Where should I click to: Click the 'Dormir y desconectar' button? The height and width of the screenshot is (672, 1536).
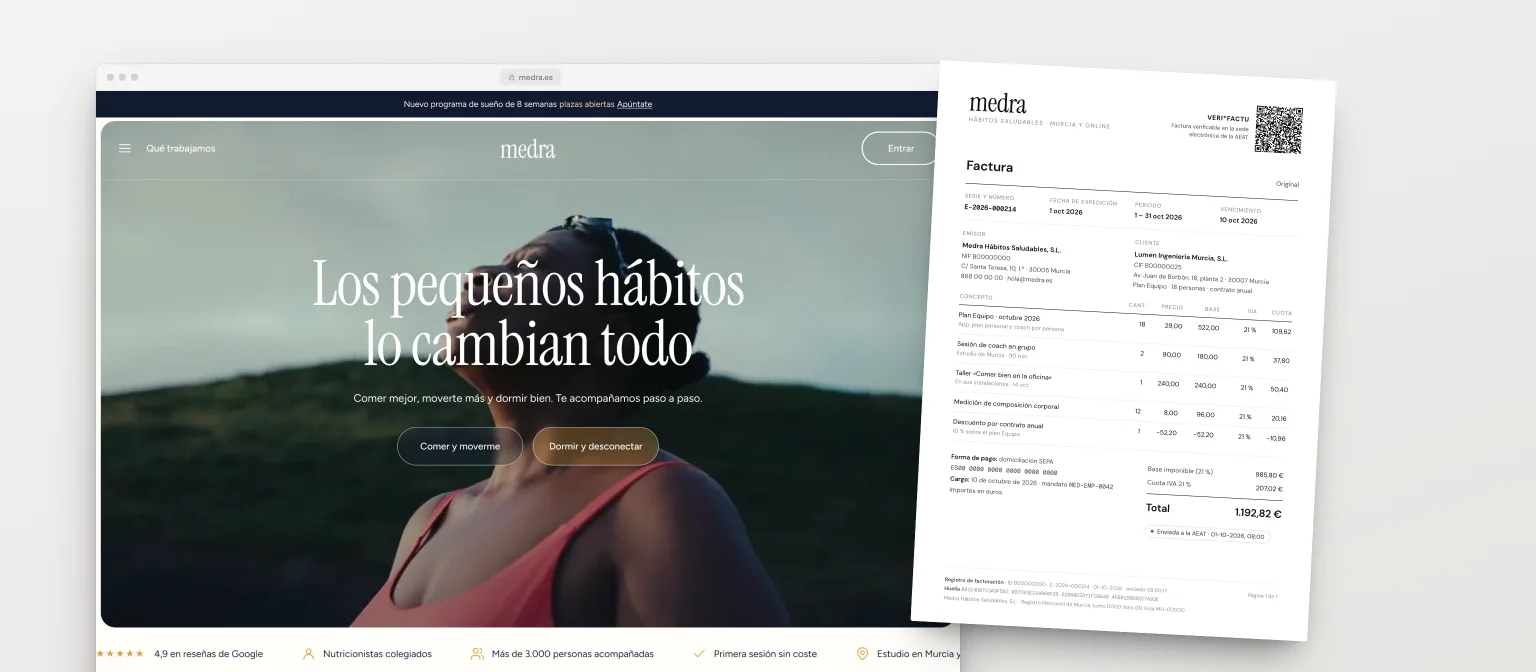click(x=596, y=446)
